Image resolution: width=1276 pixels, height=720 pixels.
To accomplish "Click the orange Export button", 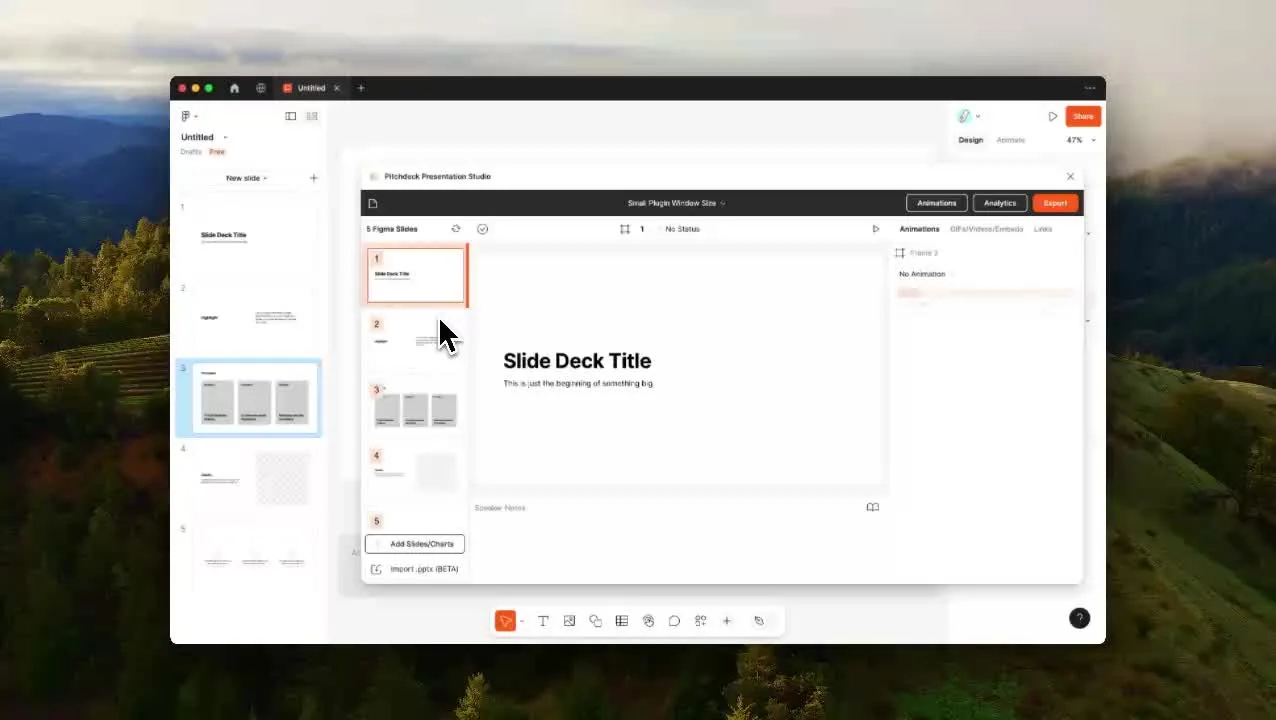I will [1055, 203].
